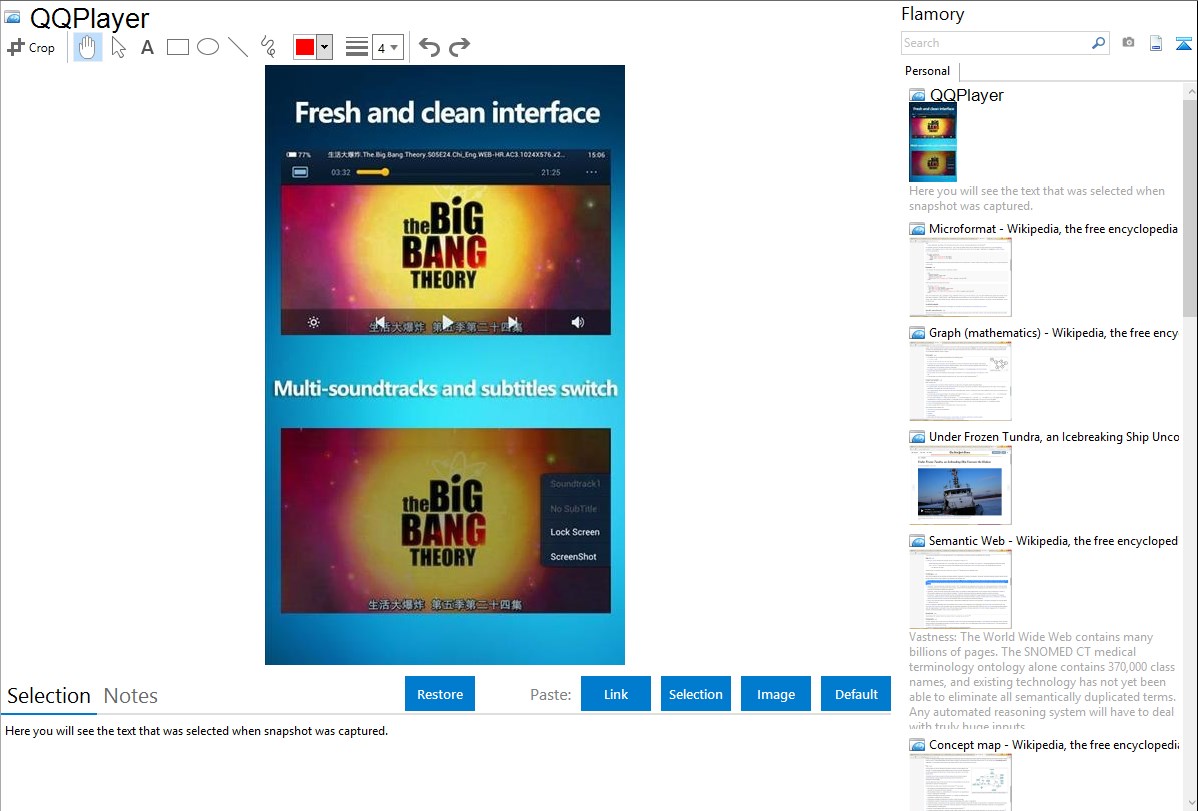The height and width of the screenshot is (811, 1198).
Task: Click the Paste Image button
Action: [775, 694]
